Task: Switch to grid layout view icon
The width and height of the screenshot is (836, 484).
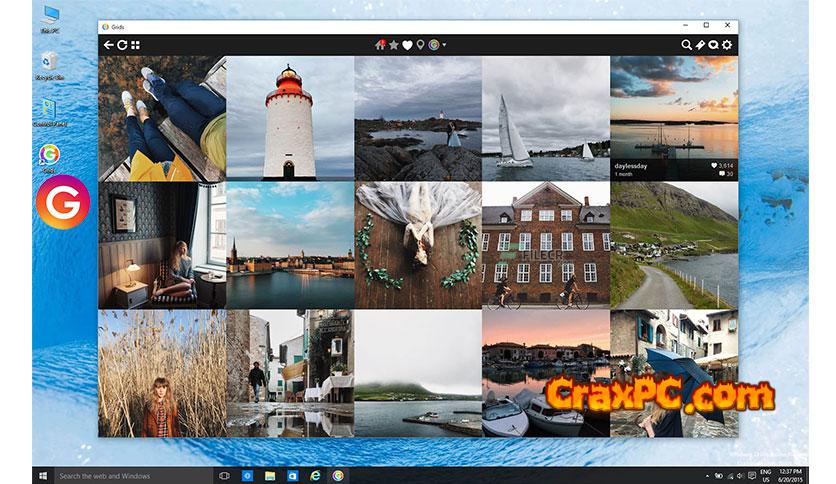Action: [136, 45]
